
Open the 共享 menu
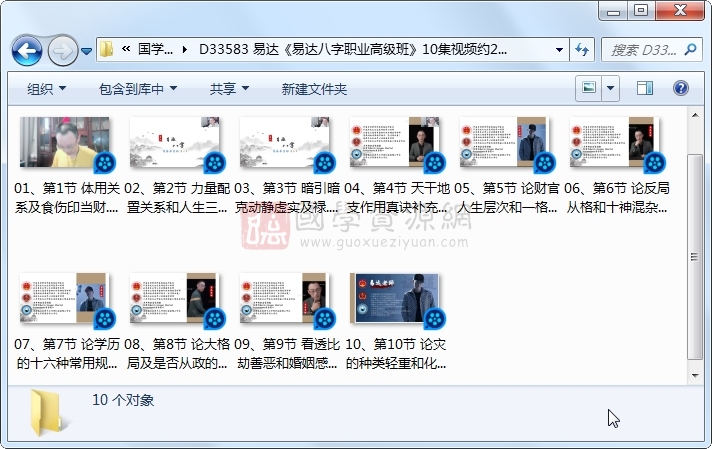click(229, 89)
